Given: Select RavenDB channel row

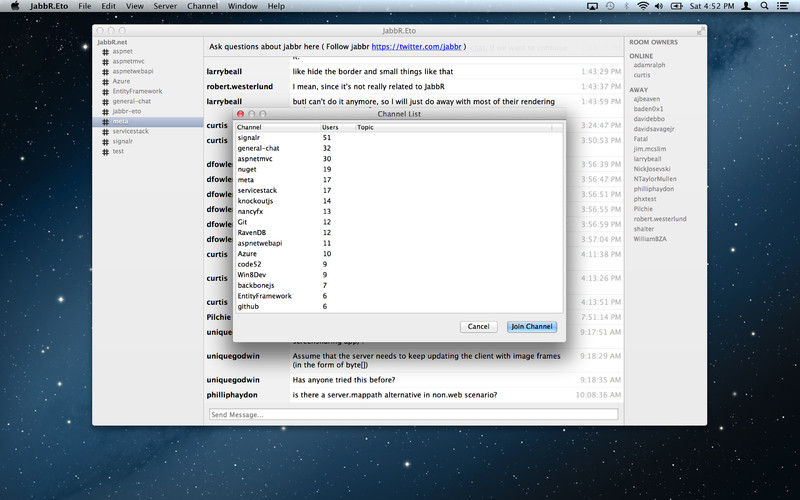Looking at the screenshot, I should click(x=399, y=233).
